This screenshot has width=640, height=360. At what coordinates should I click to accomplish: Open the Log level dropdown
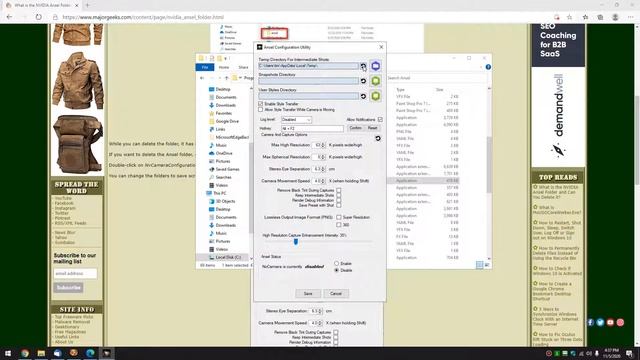(x=296, y=120)
